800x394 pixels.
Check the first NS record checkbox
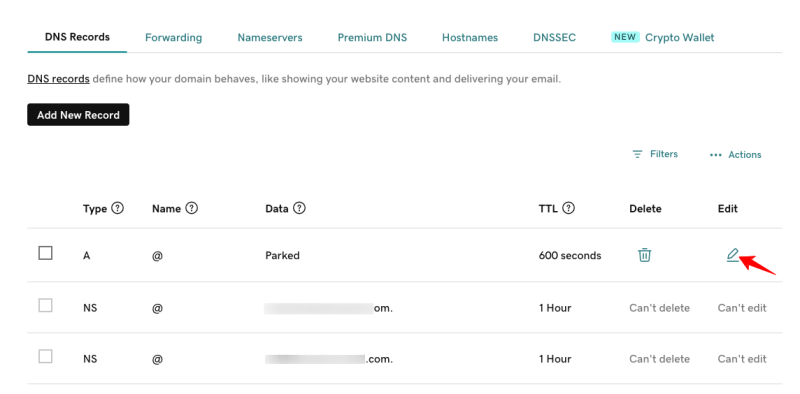point(45,306)
